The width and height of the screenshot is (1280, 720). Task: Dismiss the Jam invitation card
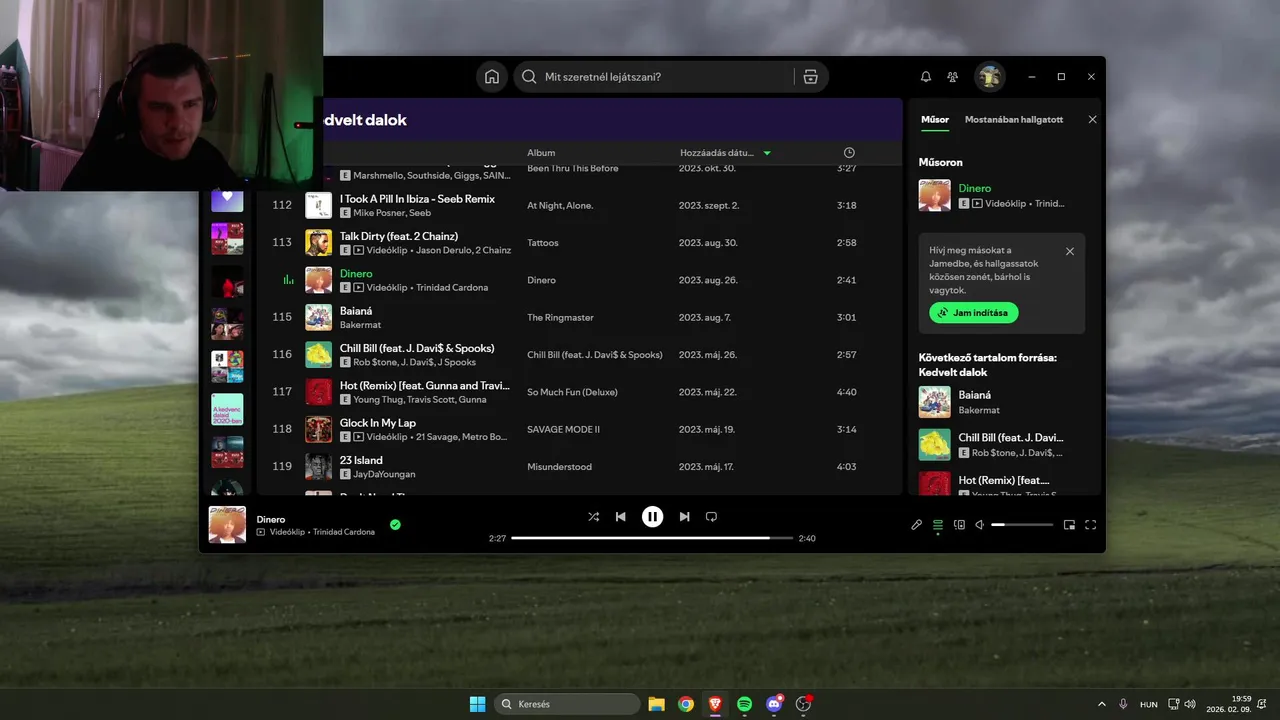(1070, 251)
